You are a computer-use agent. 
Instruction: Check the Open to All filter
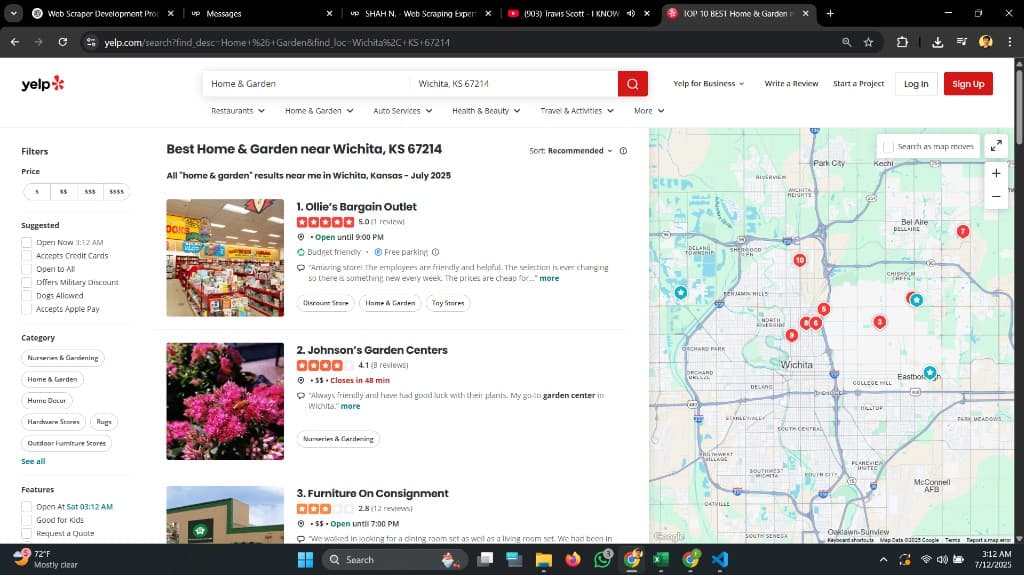pos(26,269)
